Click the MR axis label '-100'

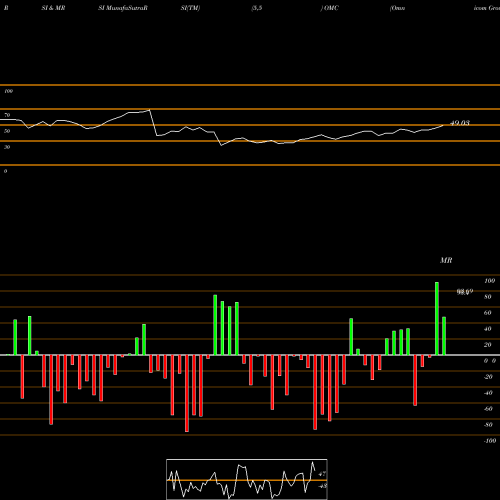click(x=489, y=441)
